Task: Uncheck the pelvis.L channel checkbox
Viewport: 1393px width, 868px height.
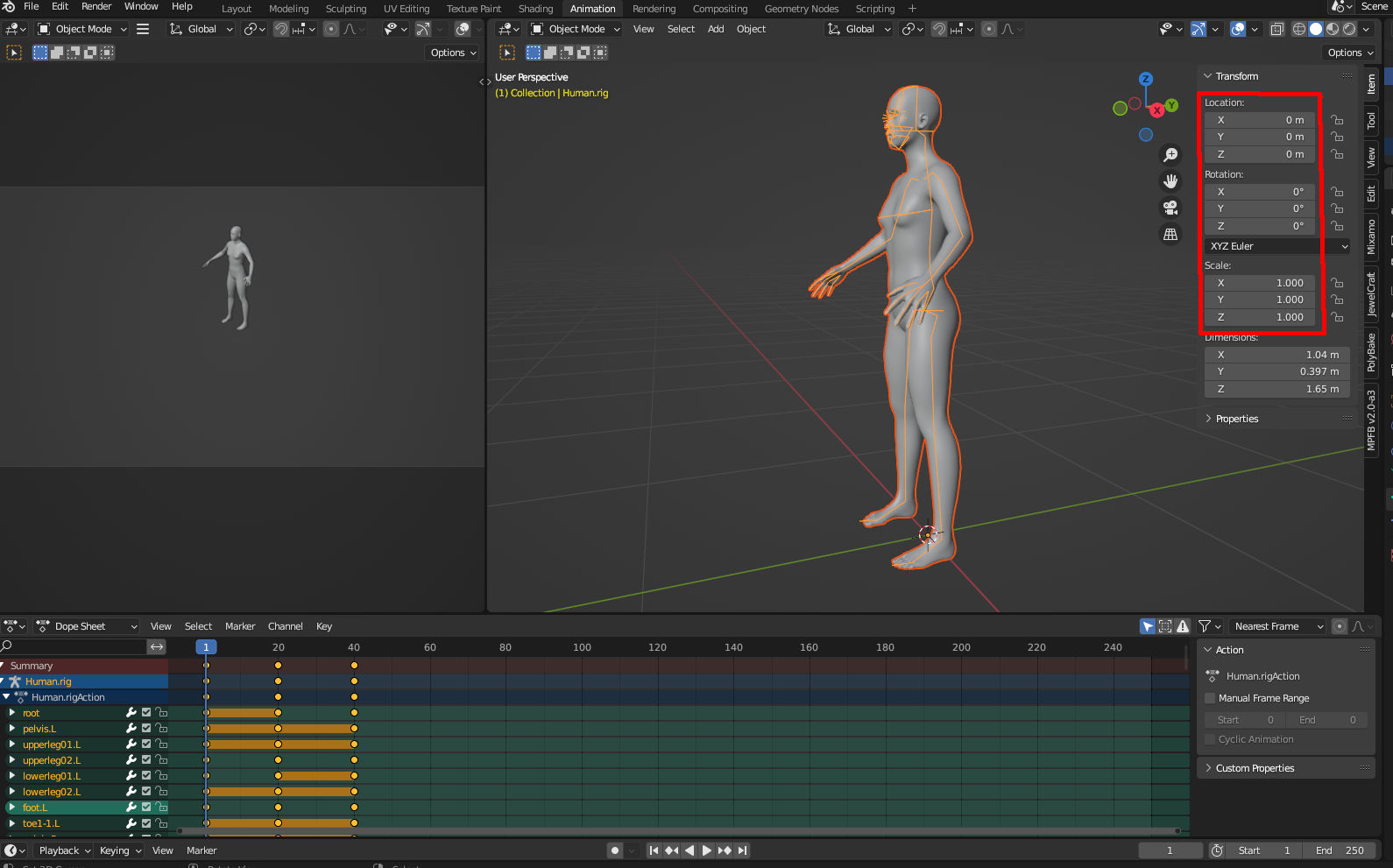Action: [146, 729]
